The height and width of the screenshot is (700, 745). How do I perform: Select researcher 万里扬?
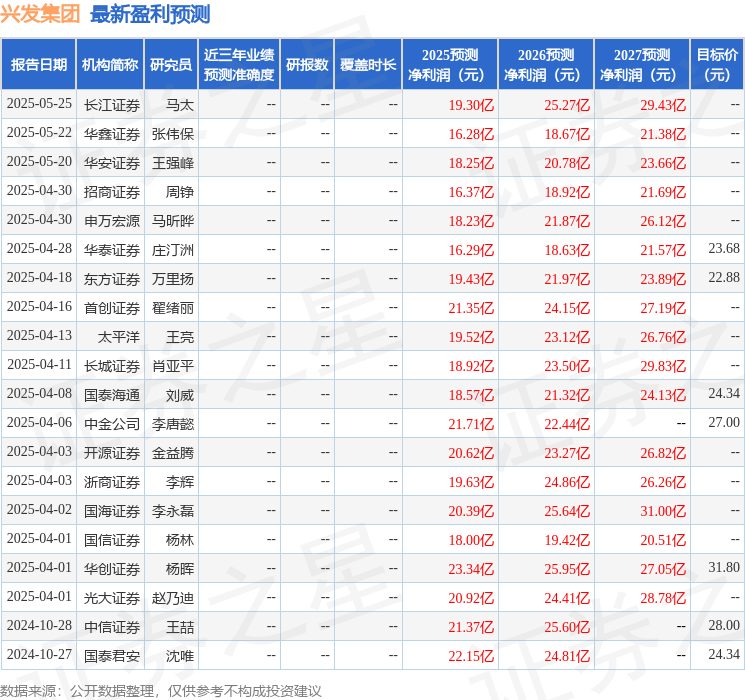coord(173,279)
